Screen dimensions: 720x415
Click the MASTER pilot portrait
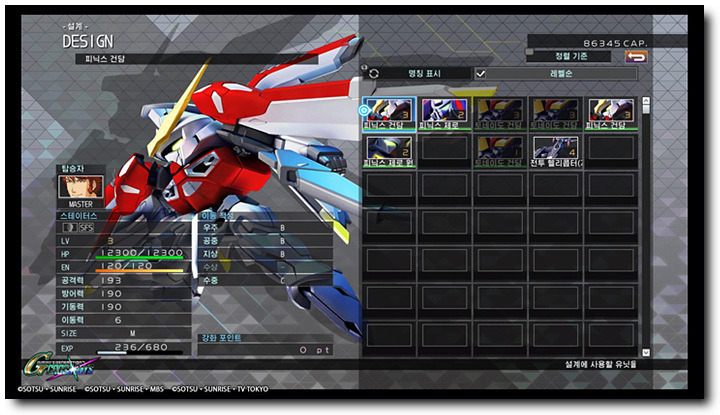[81, 186]
